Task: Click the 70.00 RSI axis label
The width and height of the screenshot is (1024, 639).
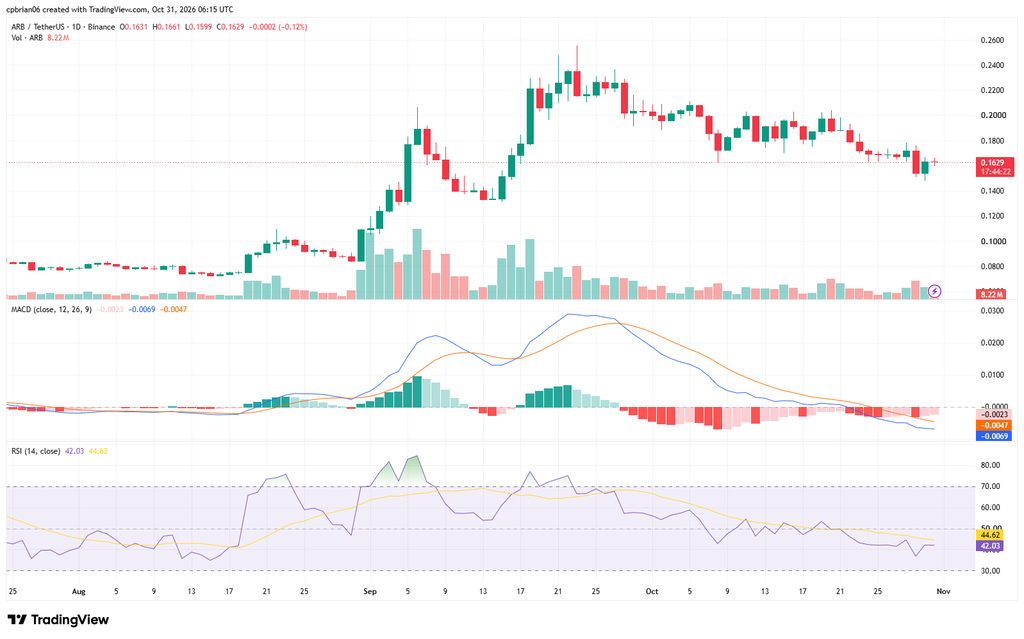Action: (x=991, y=486)
